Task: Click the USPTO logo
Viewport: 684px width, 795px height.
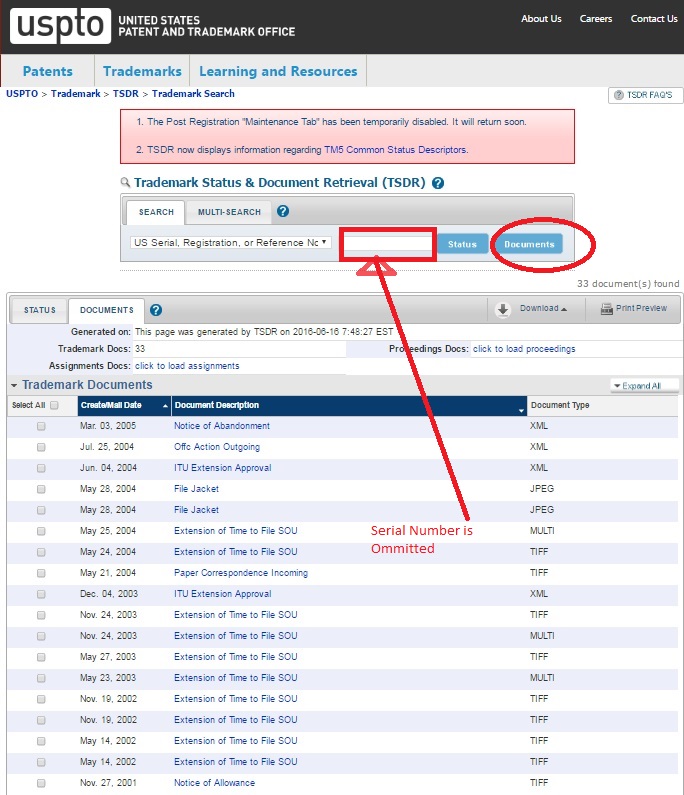Action: (59, 25)
